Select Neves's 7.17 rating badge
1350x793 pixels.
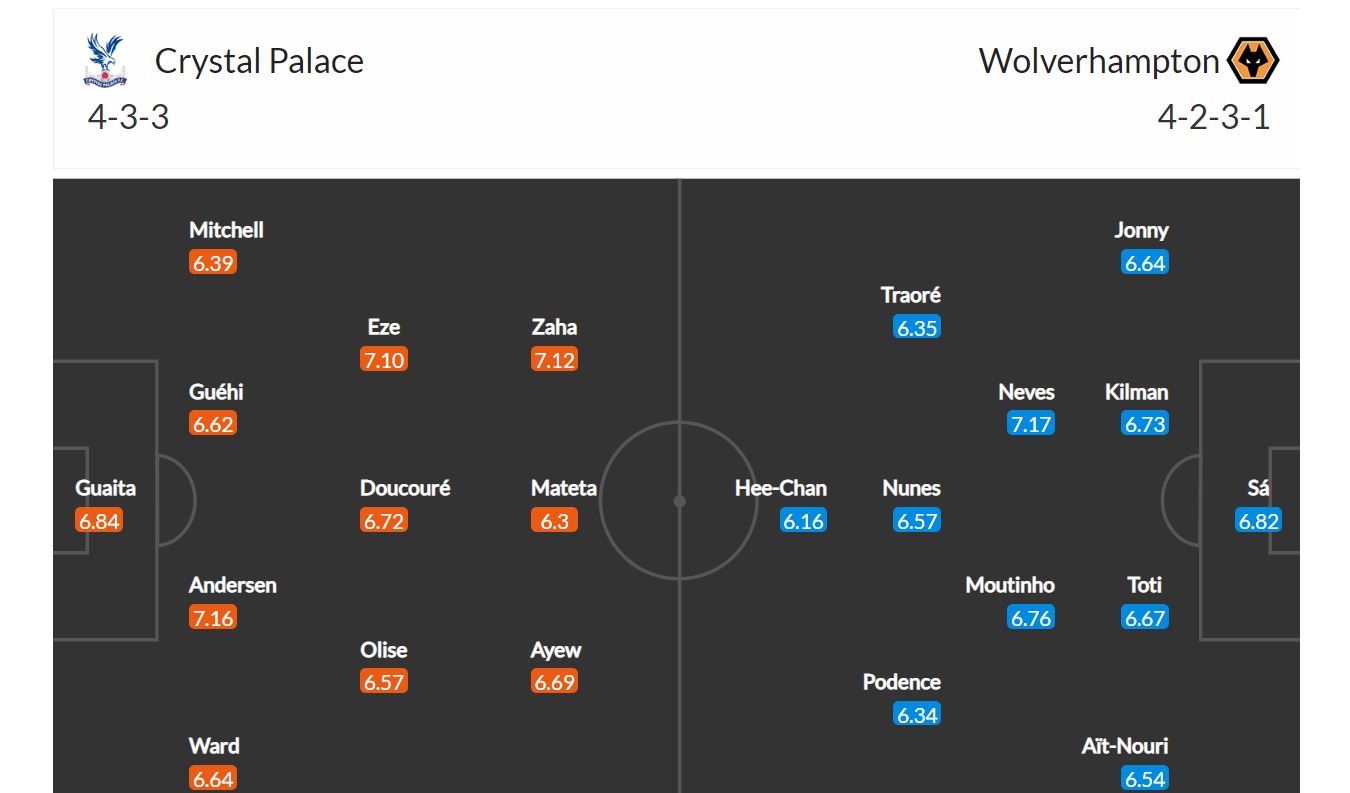click(1030, 424)
